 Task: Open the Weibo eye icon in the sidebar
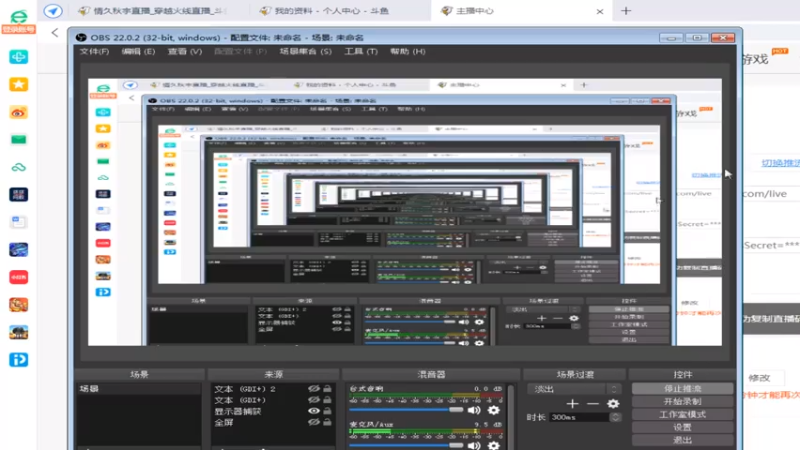click(18, 112)
